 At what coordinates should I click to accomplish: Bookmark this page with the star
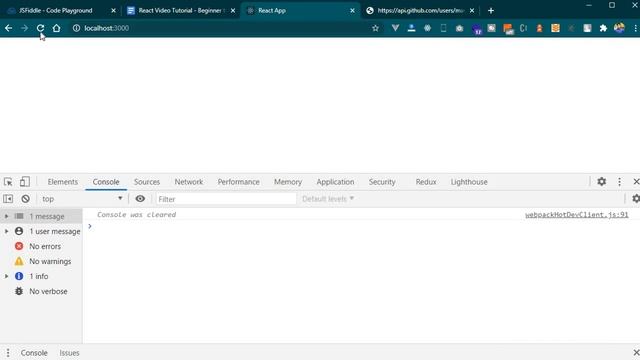(x=375, y=28)
